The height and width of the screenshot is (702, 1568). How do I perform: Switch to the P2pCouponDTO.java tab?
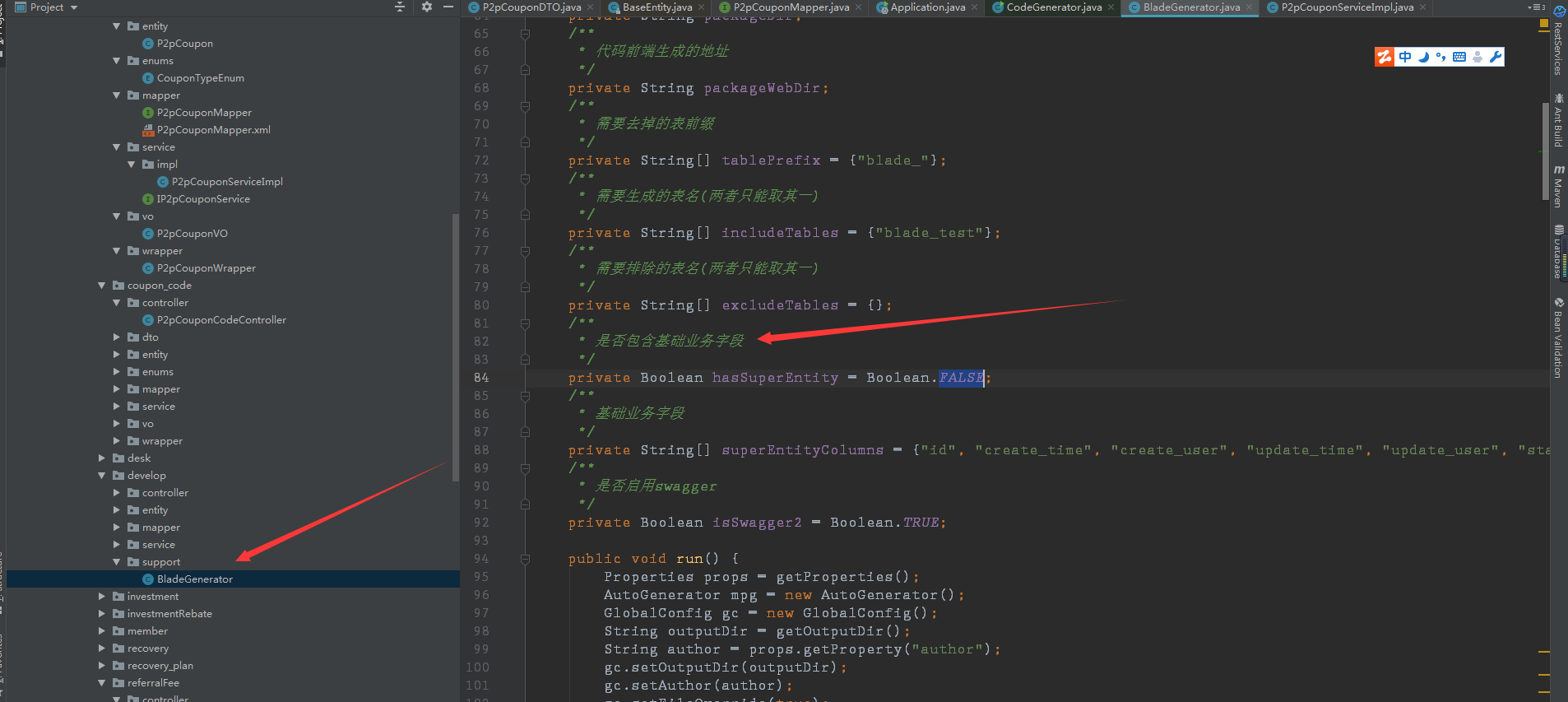pos(531,7)
